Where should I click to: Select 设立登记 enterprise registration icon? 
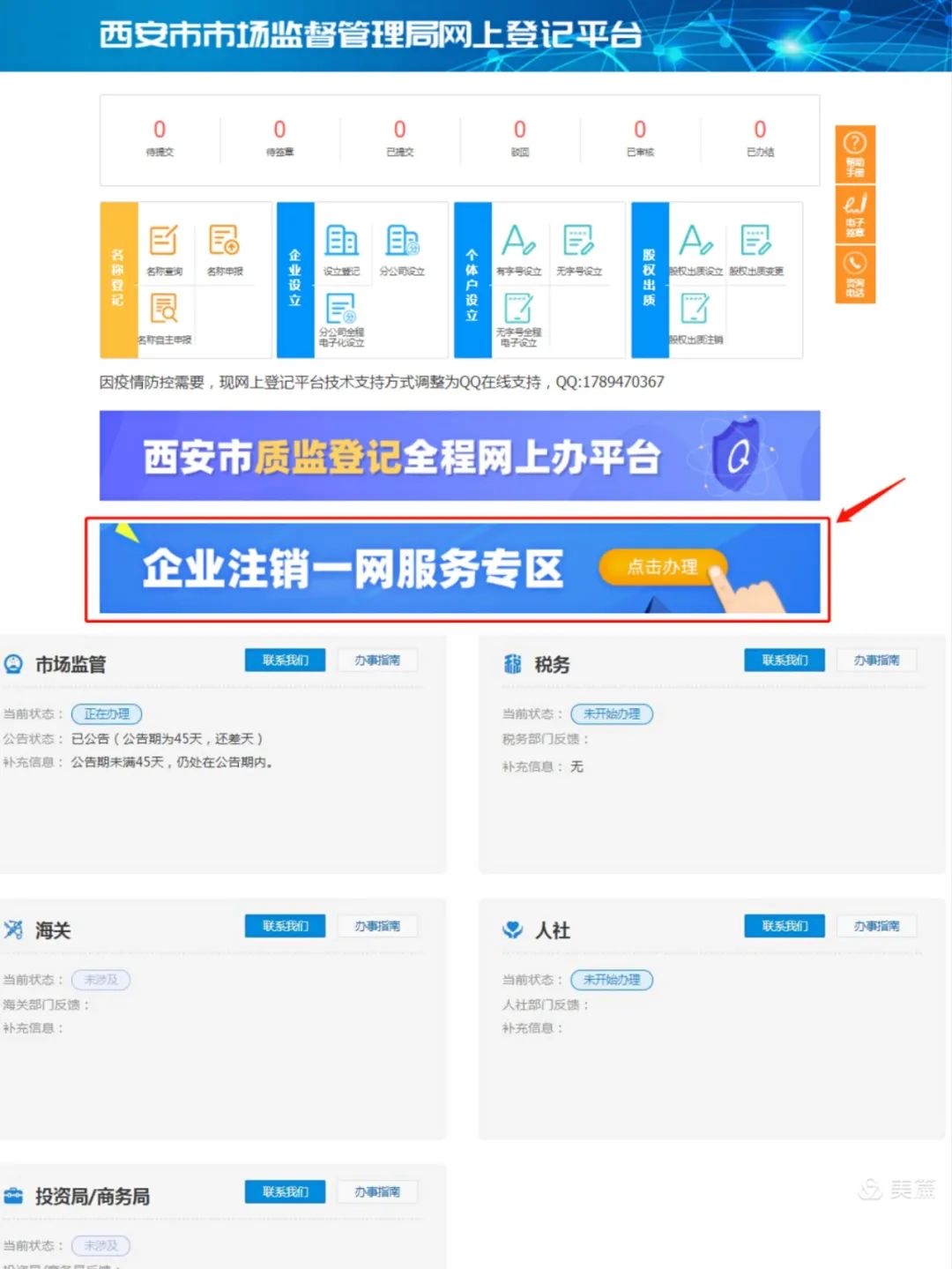(341, 241)
